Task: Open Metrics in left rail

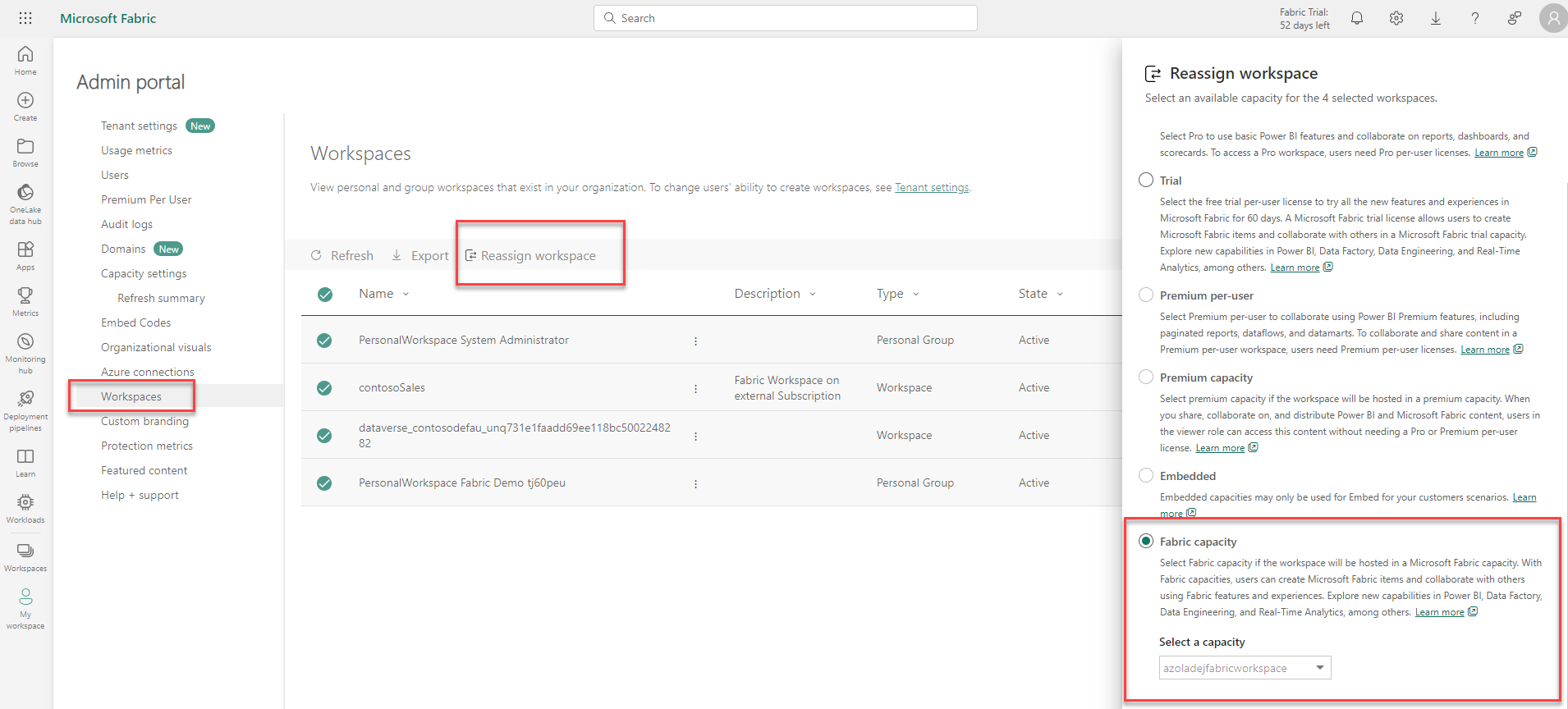Action: pos(25,302)
